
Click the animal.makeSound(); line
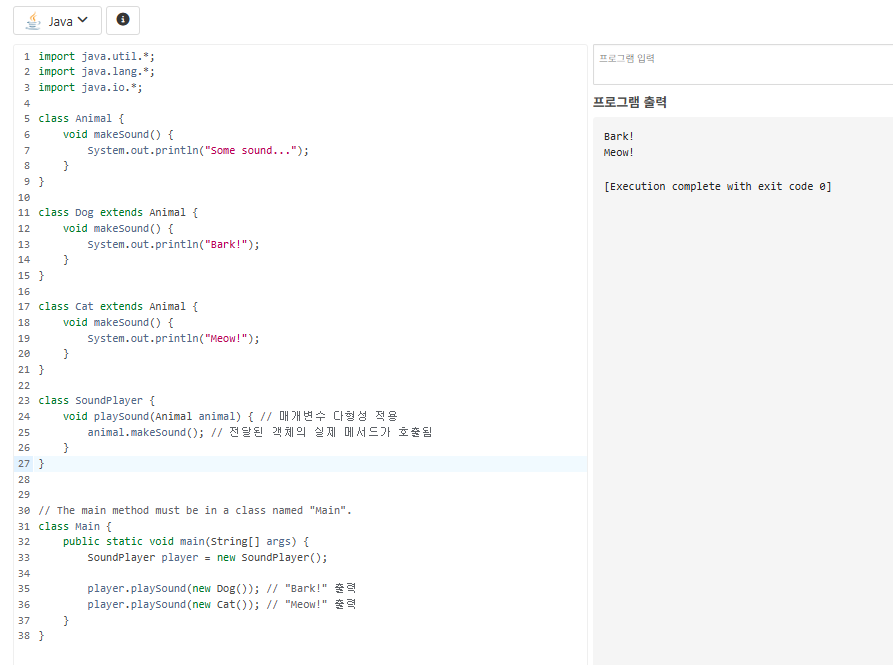[260, 432]
